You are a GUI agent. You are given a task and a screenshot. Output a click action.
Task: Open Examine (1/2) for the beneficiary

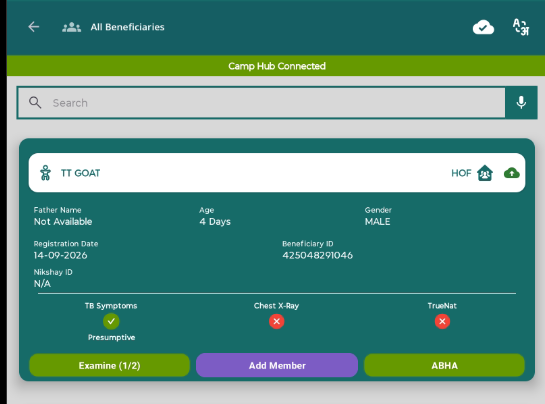pos(109,365)
